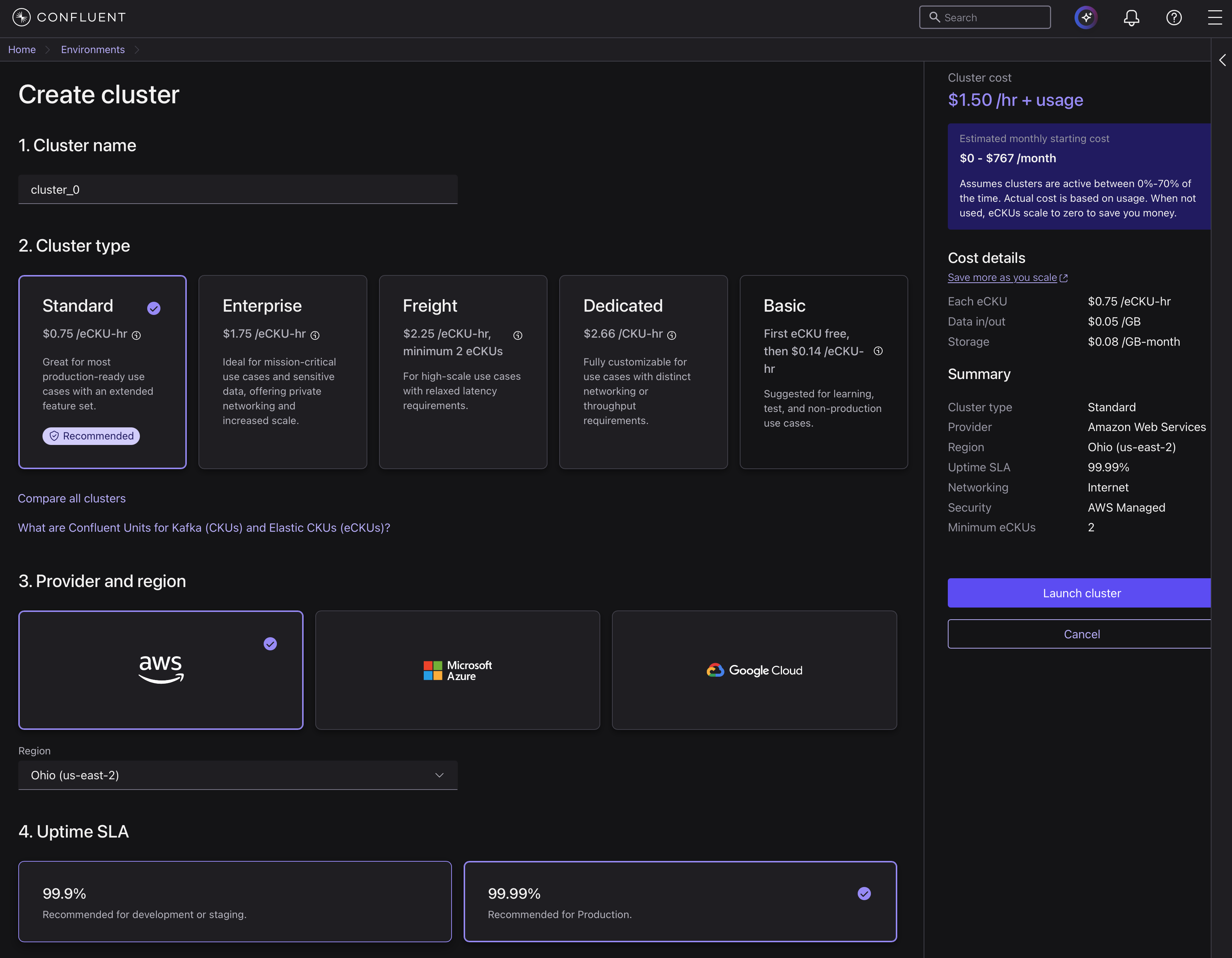Select the Enterprise cluster type card
Viewport: 1232px width, 958px height.
click(x=283, y=372)
